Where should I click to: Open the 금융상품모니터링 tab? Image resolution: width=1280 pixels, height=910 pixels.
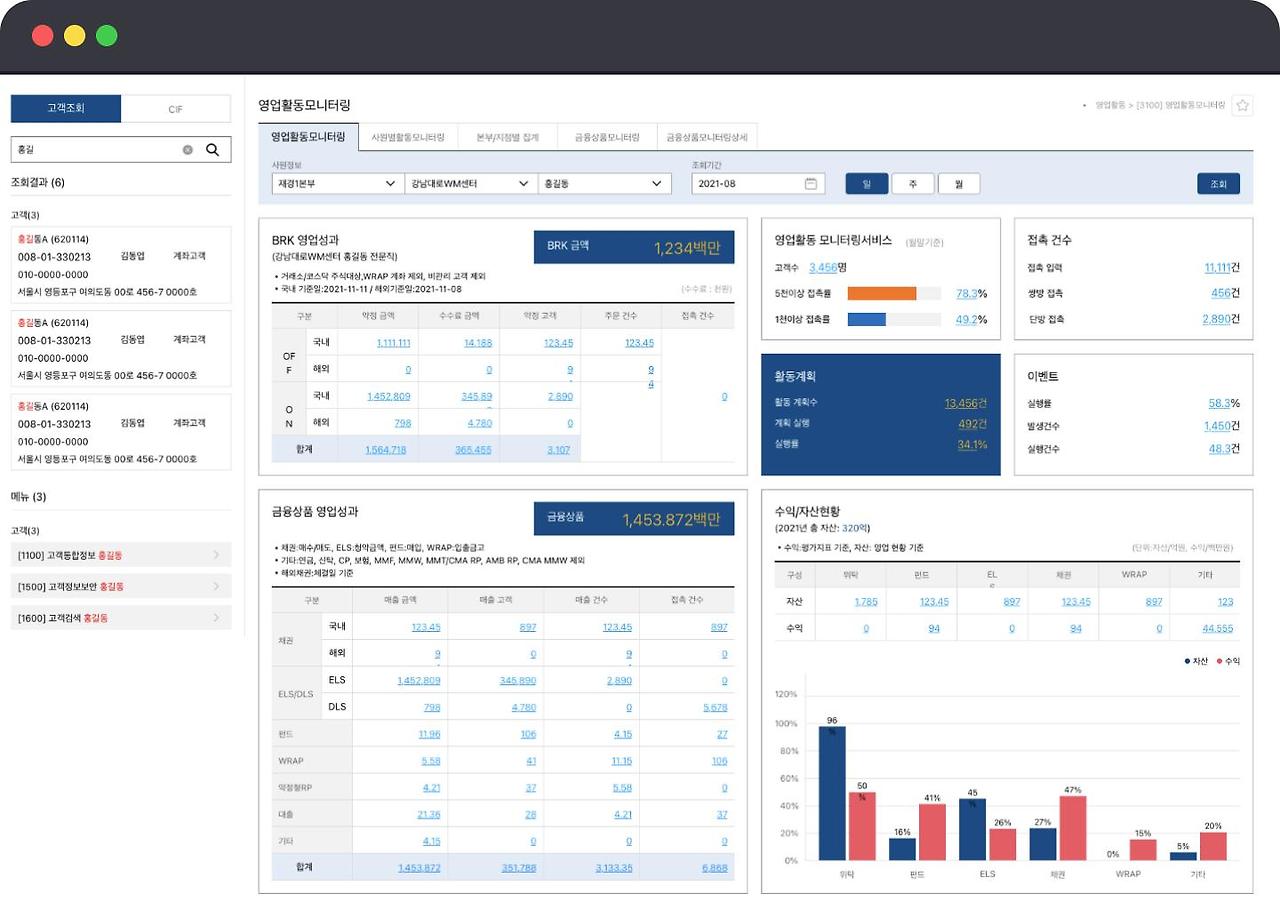tap(607, 137)
